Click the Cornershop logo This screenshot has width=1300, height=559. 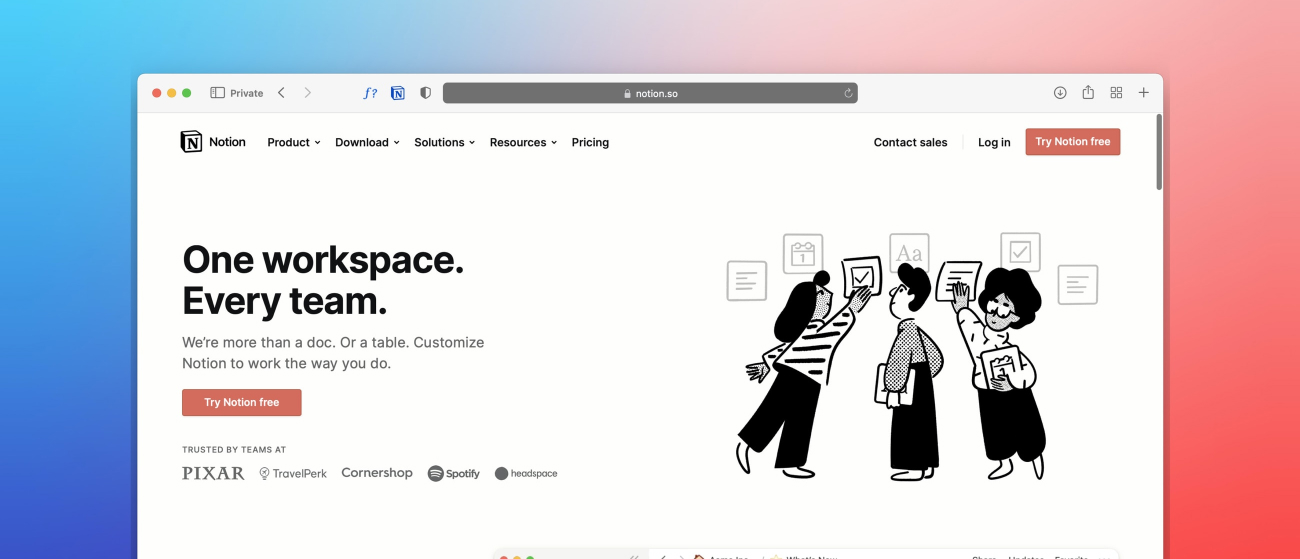pyautogui.click(x=377, y=473)
